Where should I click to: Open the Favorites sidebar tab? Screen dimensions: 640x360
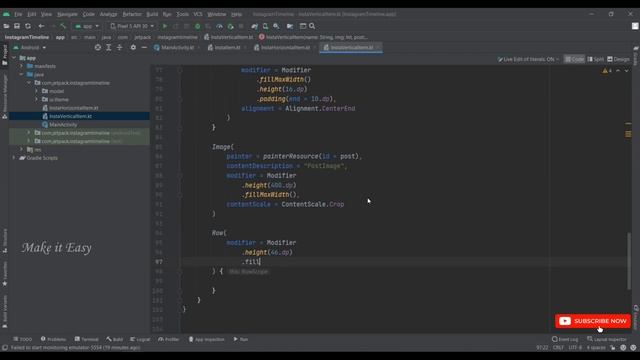(5, 273)
